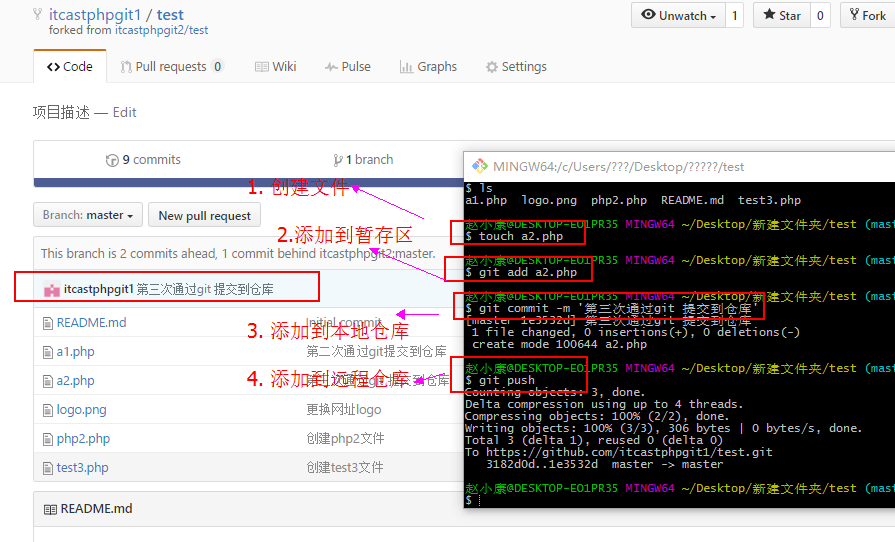Click the README.md book icon in preview header
The height and width of the screenshot is (542, 895).
[x=50, y=509]
